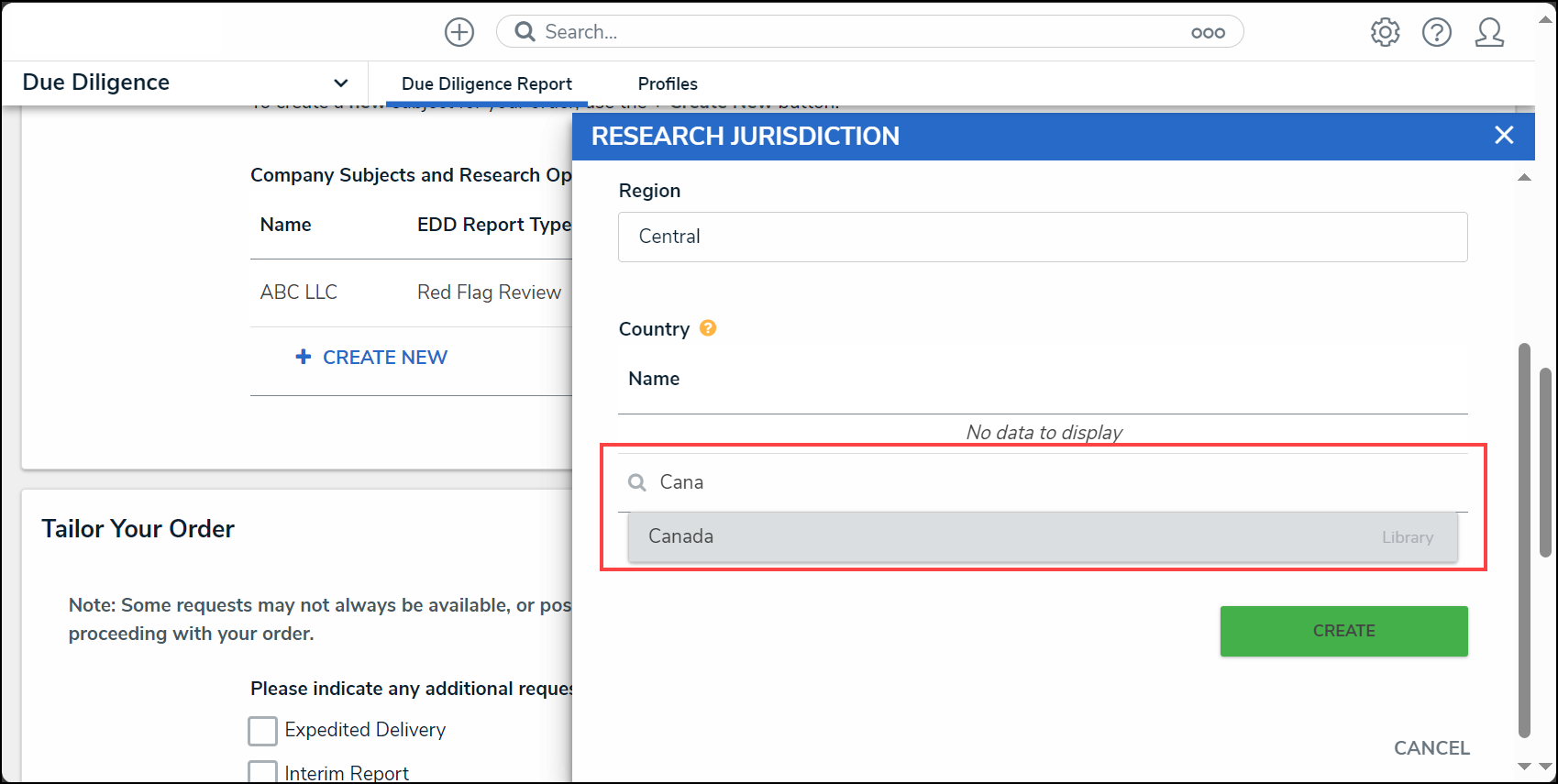Viewport: 1558px width, 784px height.
Task: Open the help question mark icon
Action: tap(1436, 32)
